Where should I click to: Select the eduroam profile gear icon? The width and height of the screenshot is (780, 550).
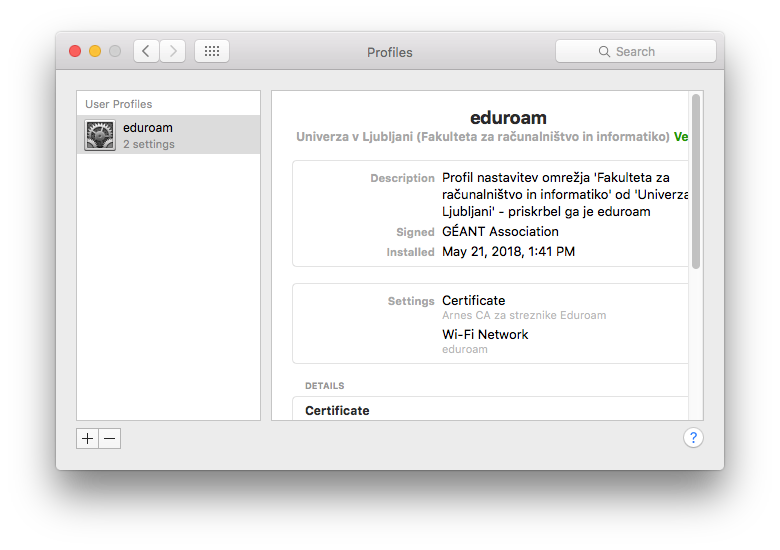pyautogui.click(x=100, y=135)
